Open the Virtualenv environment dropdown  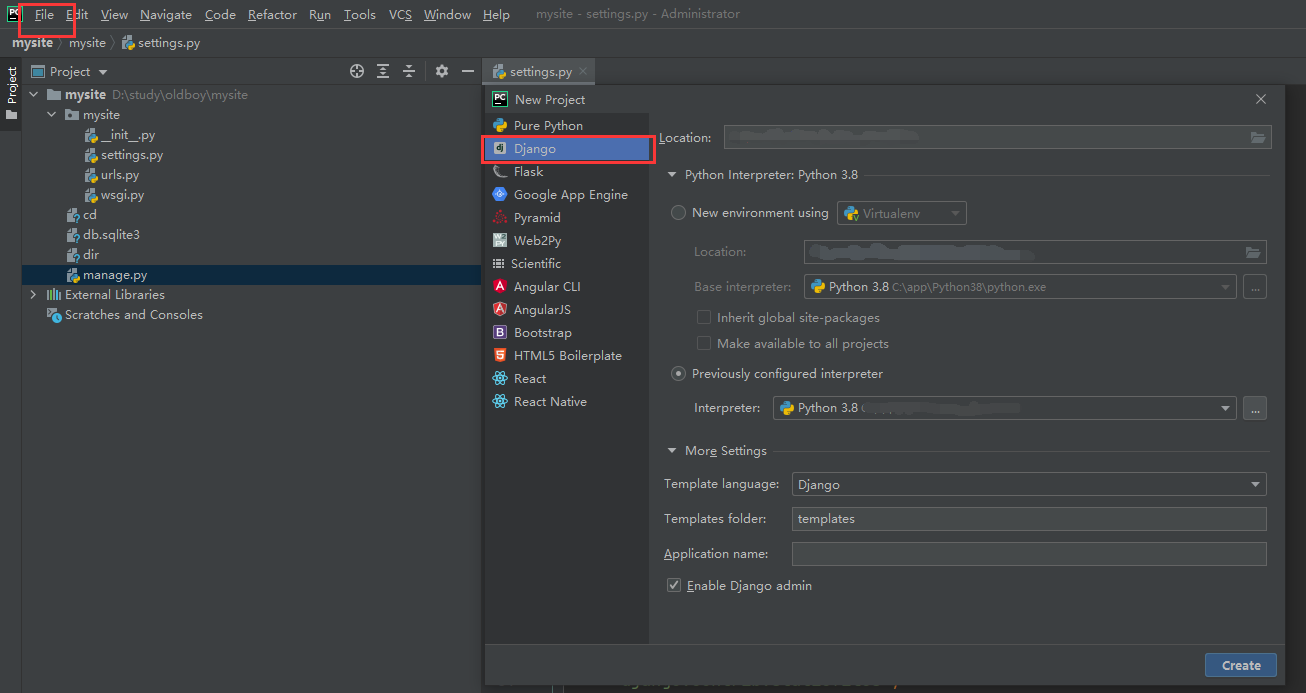902,213
